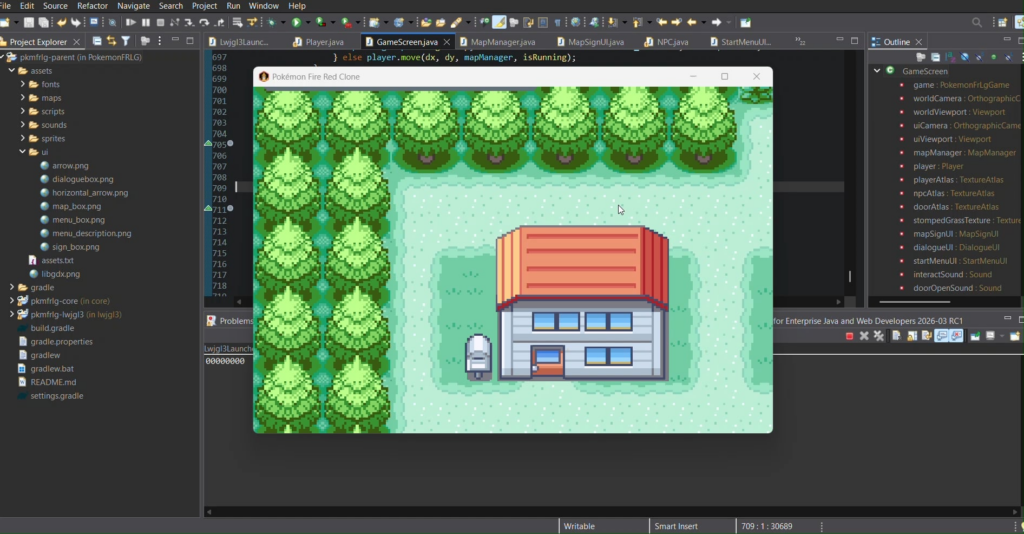The image size is (1024, 534).
Task: Select doorOpenSound field in Outline
Action: pos(957,288)
